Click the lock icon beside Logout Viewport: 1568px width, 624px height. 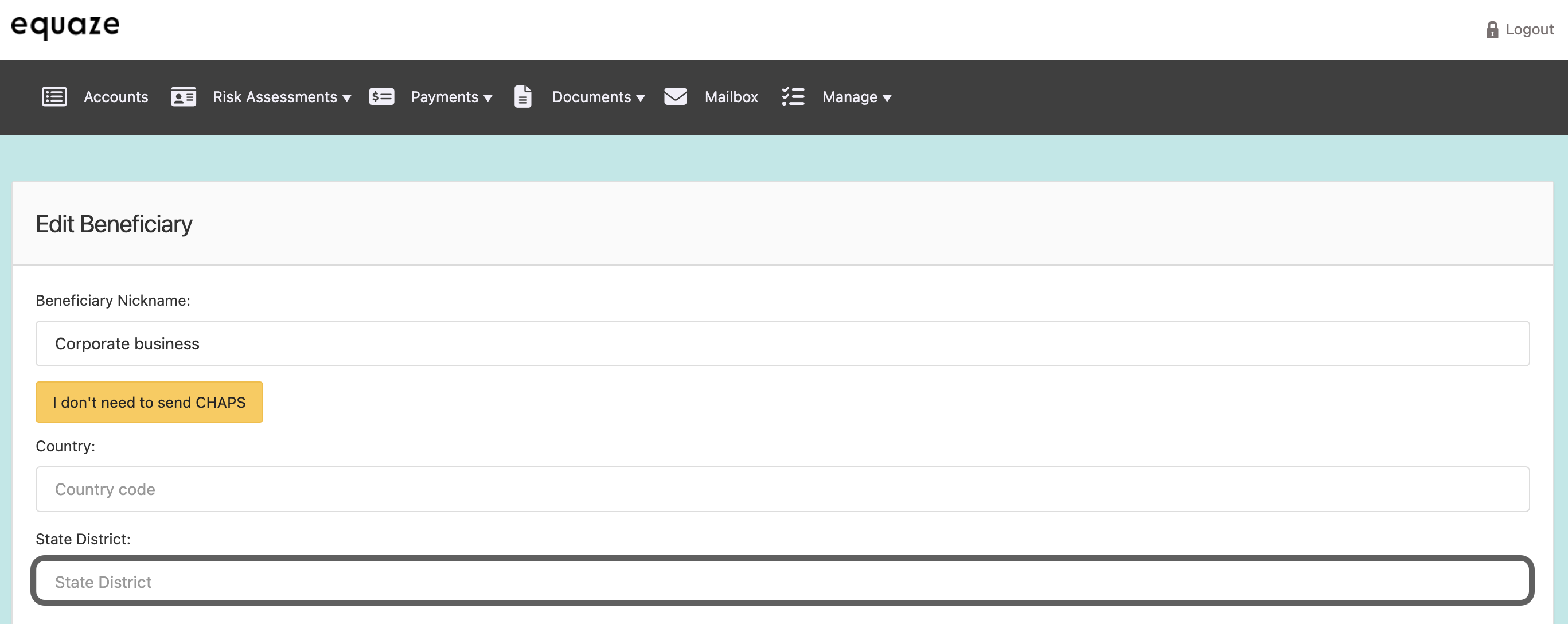click(x=1492, y=30)
